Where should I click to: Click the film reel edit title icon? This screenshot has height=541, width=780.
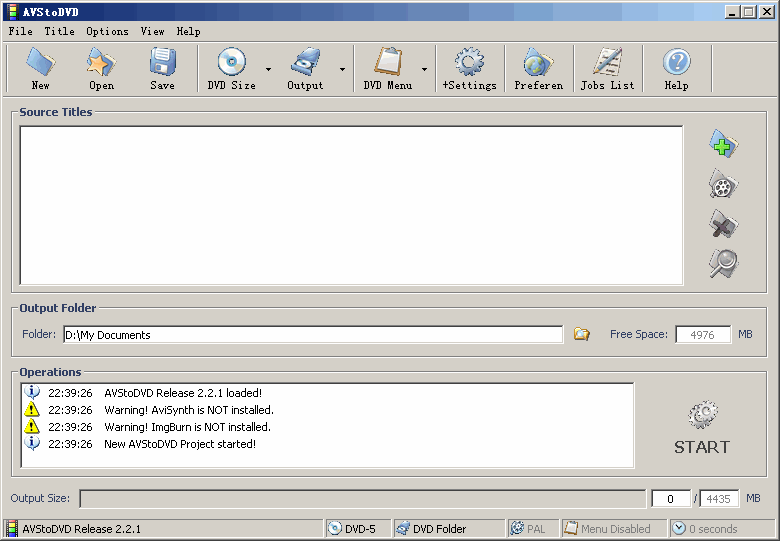point(723,183)
